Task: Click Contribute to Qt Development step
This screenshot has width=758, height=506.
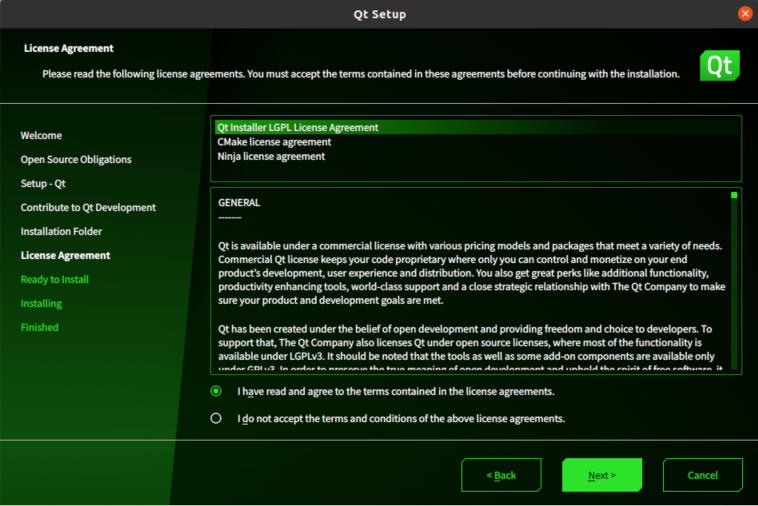Action: click(88, 207)
